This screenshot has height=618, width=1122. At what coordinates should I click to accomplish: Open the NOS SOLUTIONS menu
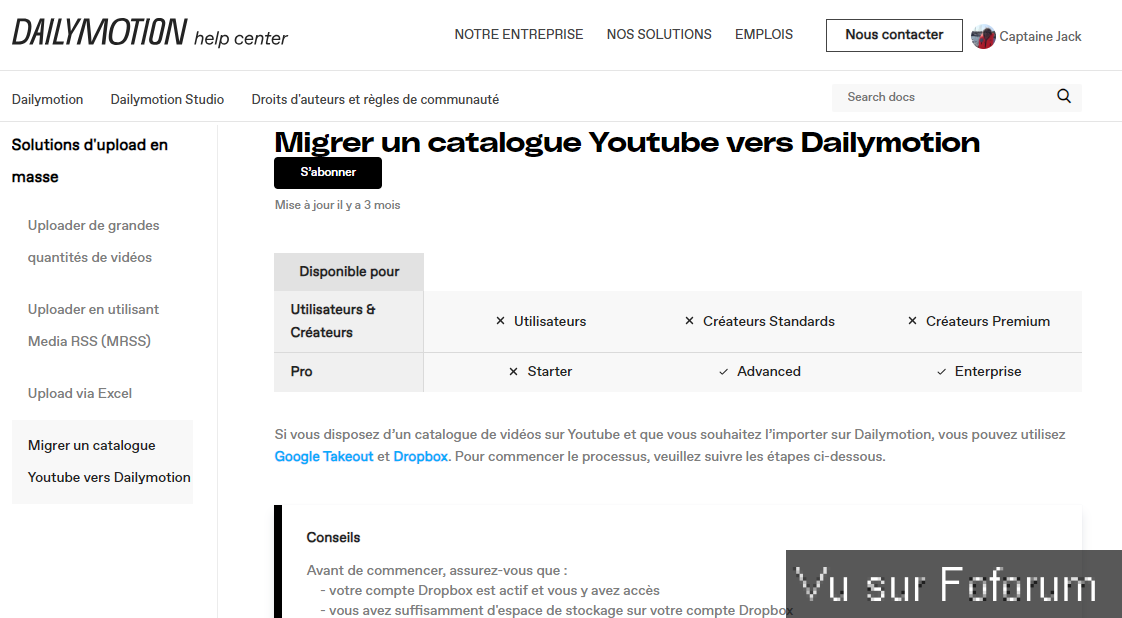click(x=659, y=34)
